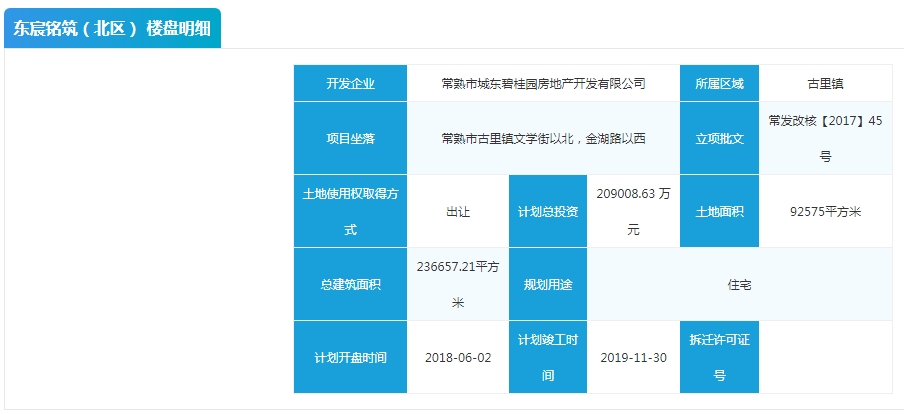Click the 东辰铭筑（北区）楼盘明细 tab header
The width and height of the screenshot is (904, 414).
point(111,28)
